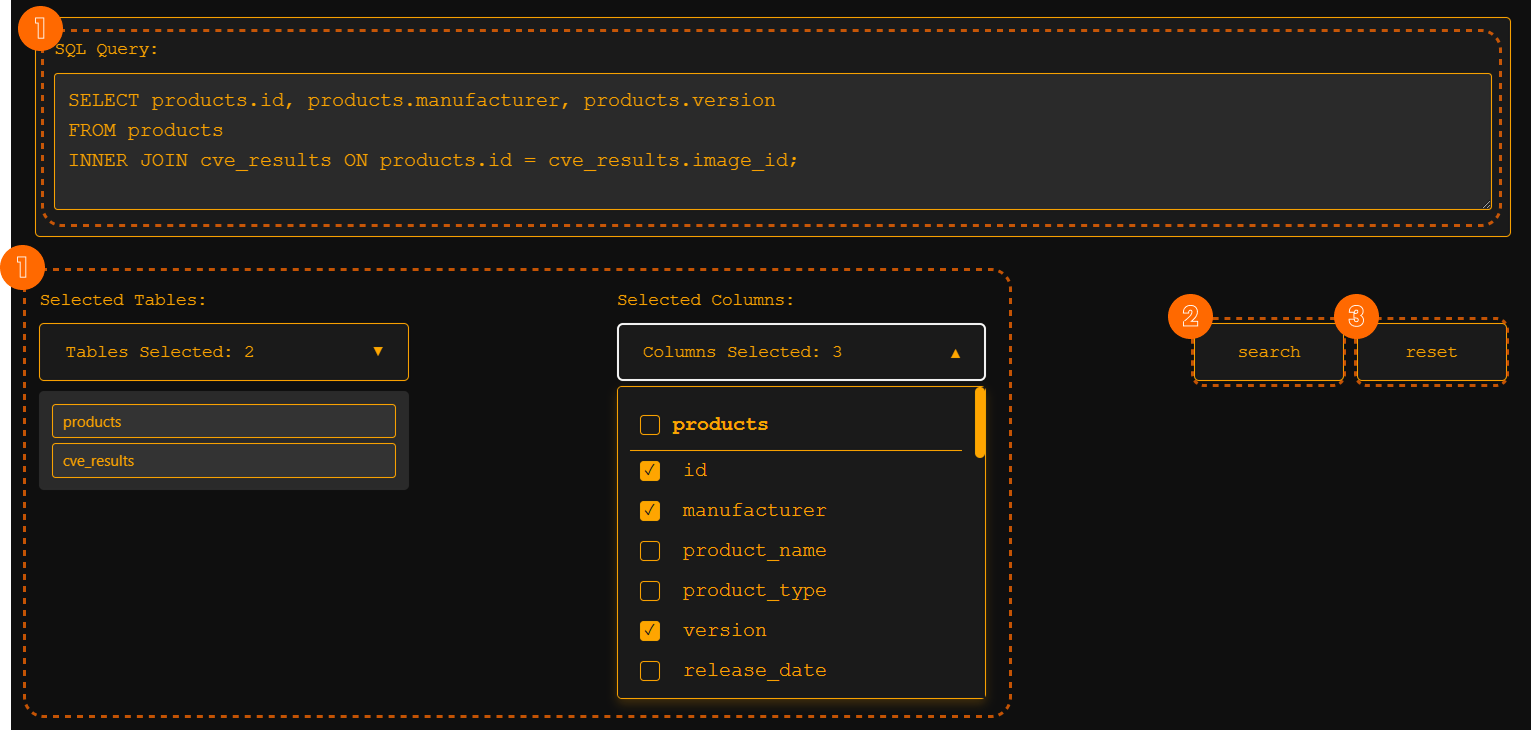Open the Tables Selected dropdown
This screenshot has height=730, width=1531.
click(224, 352)
